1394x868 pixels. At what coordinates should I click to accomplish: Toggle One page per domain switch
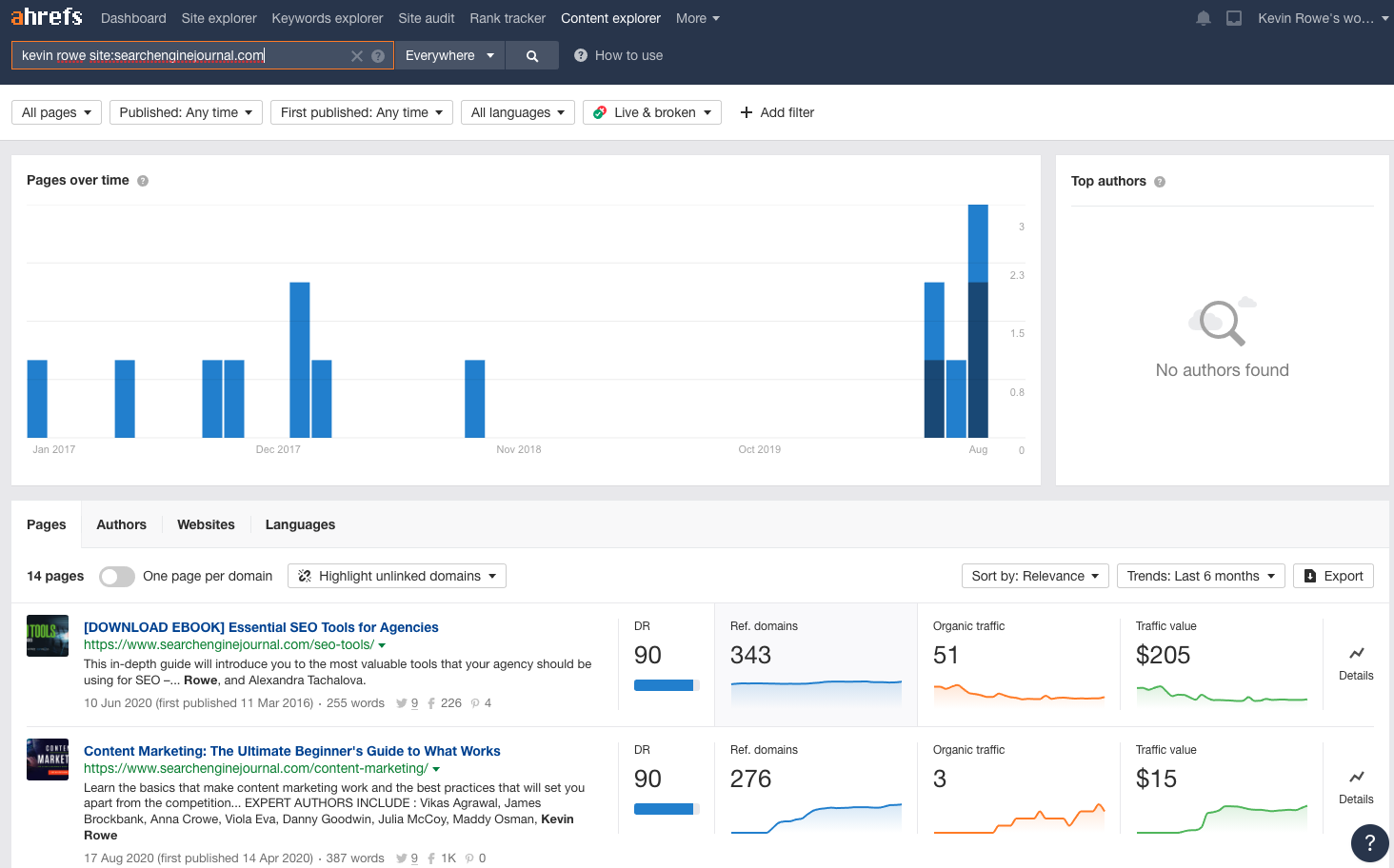click(x=117, y=576)
